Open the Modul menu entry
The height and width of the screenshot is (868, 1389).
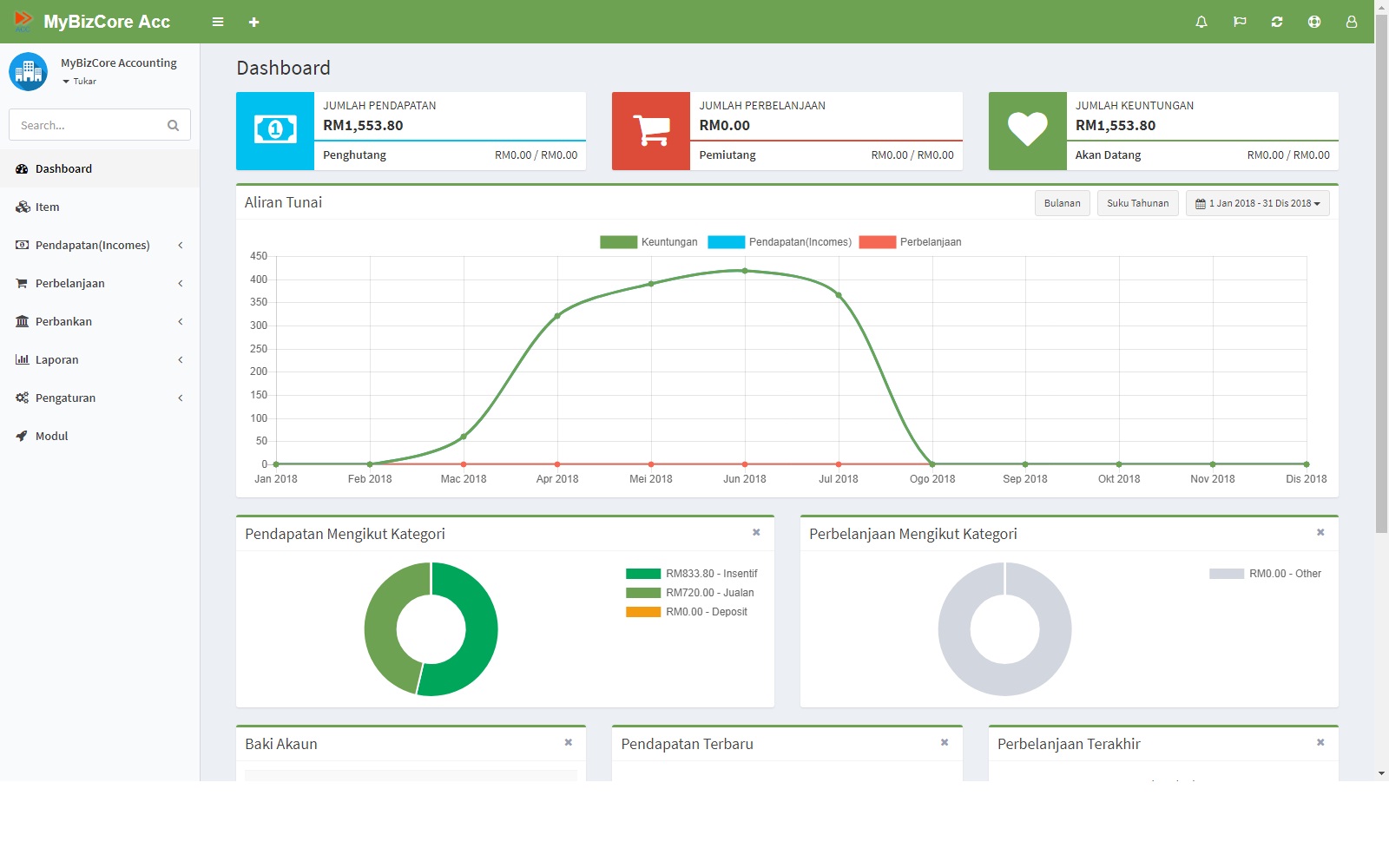[100, 436]
